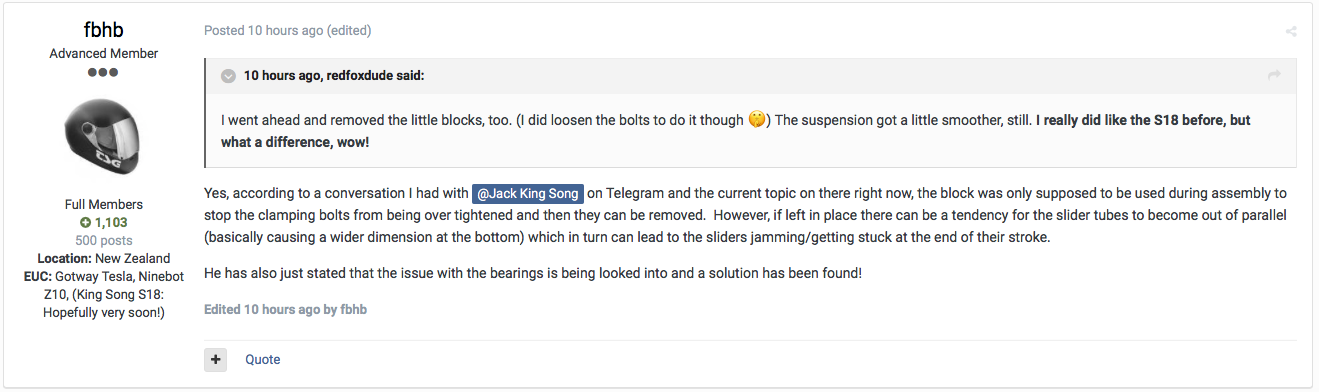Screen dimensions: 1319x392
Task: Open fbhb's profile from the username heading
Action: (x=103, y=30)
